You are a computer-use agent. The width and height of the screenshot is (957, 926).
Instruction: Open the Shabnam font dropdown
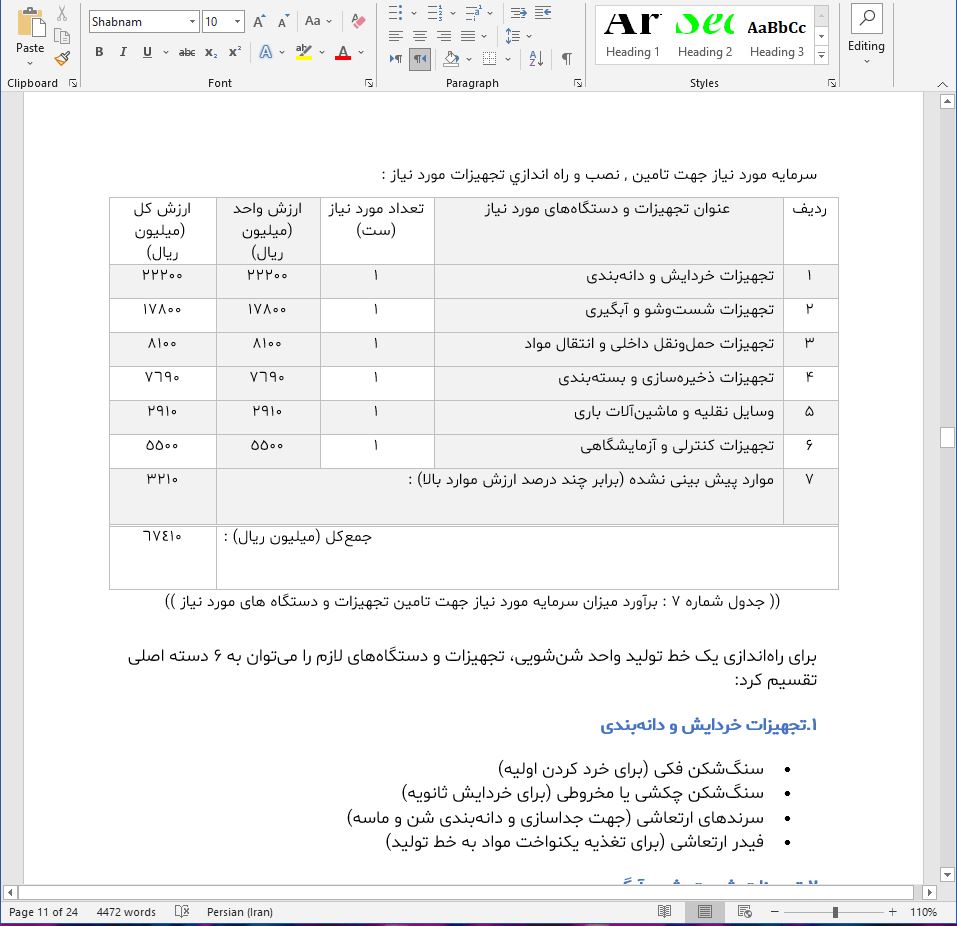193,21
